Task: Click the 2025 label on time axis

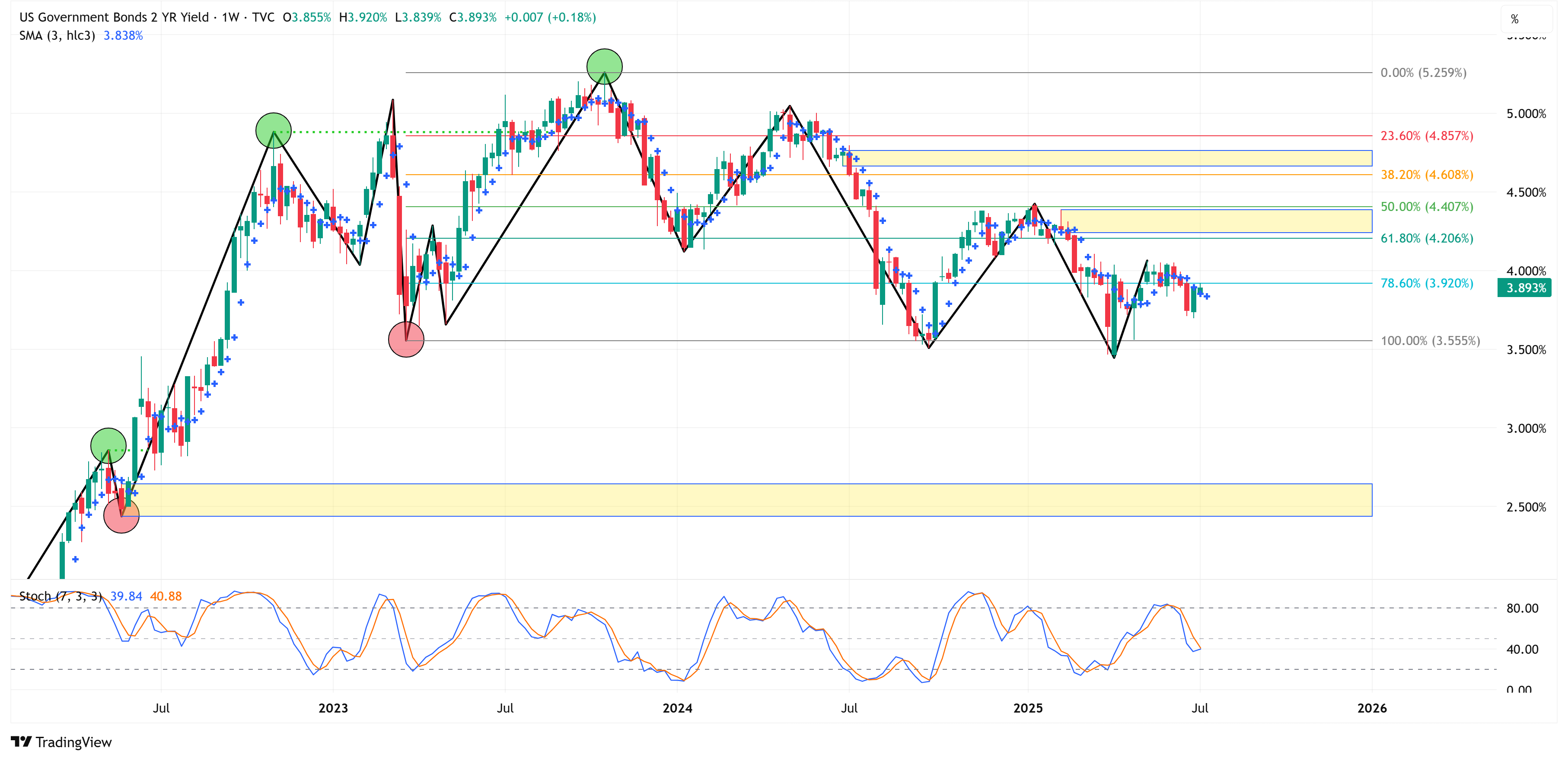Action: [x=1027, y=708]
